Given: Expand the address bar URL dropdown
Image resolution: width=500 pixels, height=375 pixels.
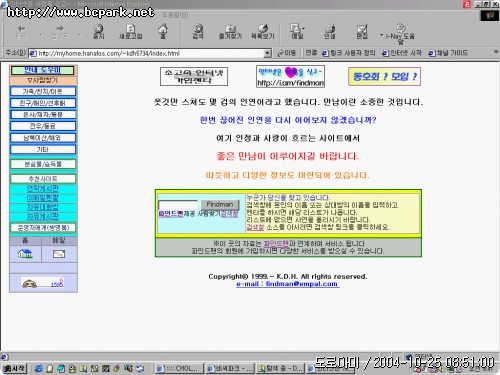Looking at the screenshot, I should click(267, 53).
